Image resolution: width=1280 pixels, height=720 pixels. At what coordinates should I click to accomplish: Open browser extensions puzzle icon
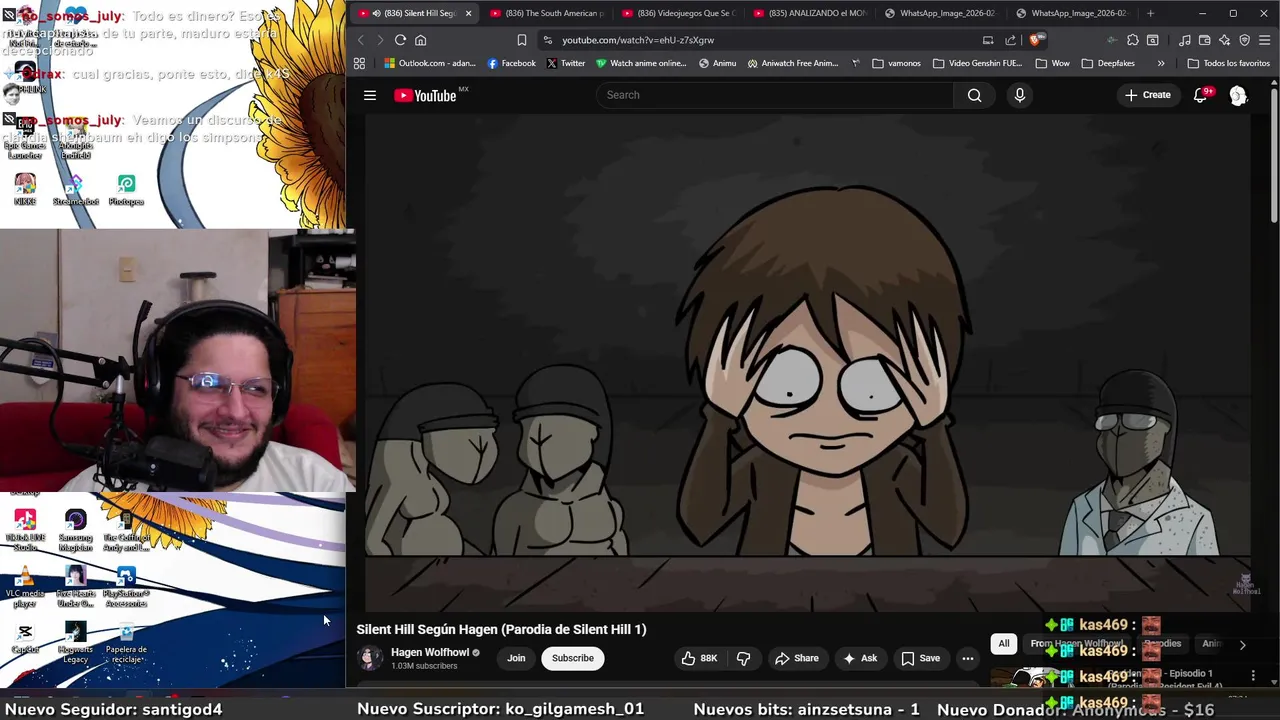pyautogui.click(x=1132, y=40)
